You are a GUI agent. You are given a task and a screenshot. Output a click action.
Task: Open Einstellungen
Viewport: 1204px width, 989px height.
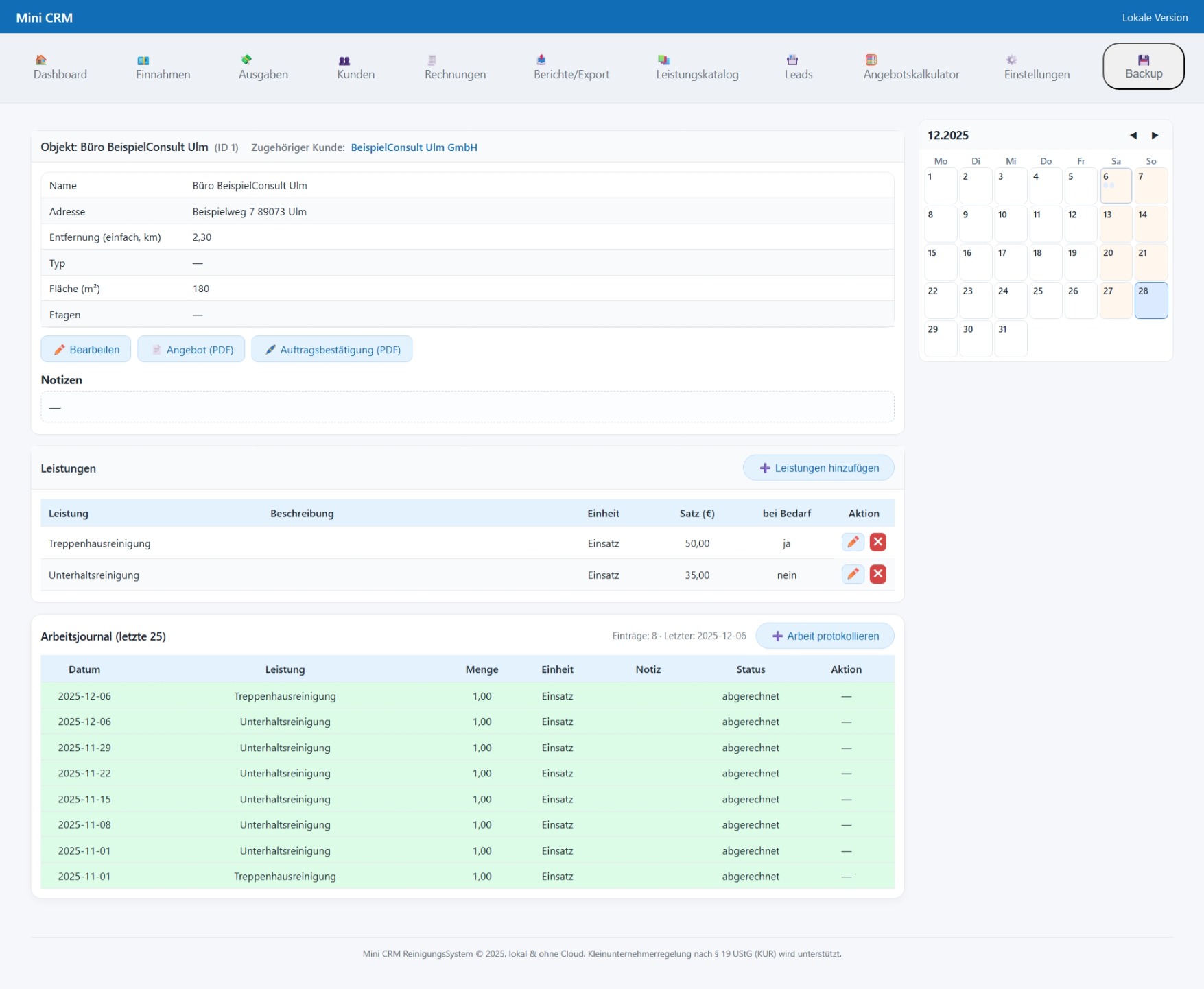pos(1036,67)
